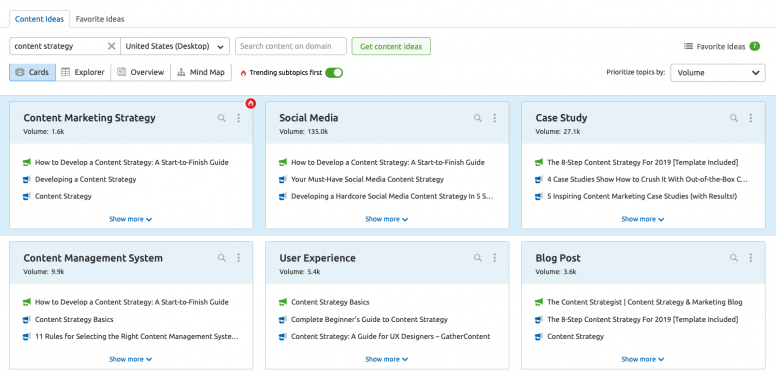Click green megaphone beside Content Strategy Basics in User Experience

pos(283,302)
